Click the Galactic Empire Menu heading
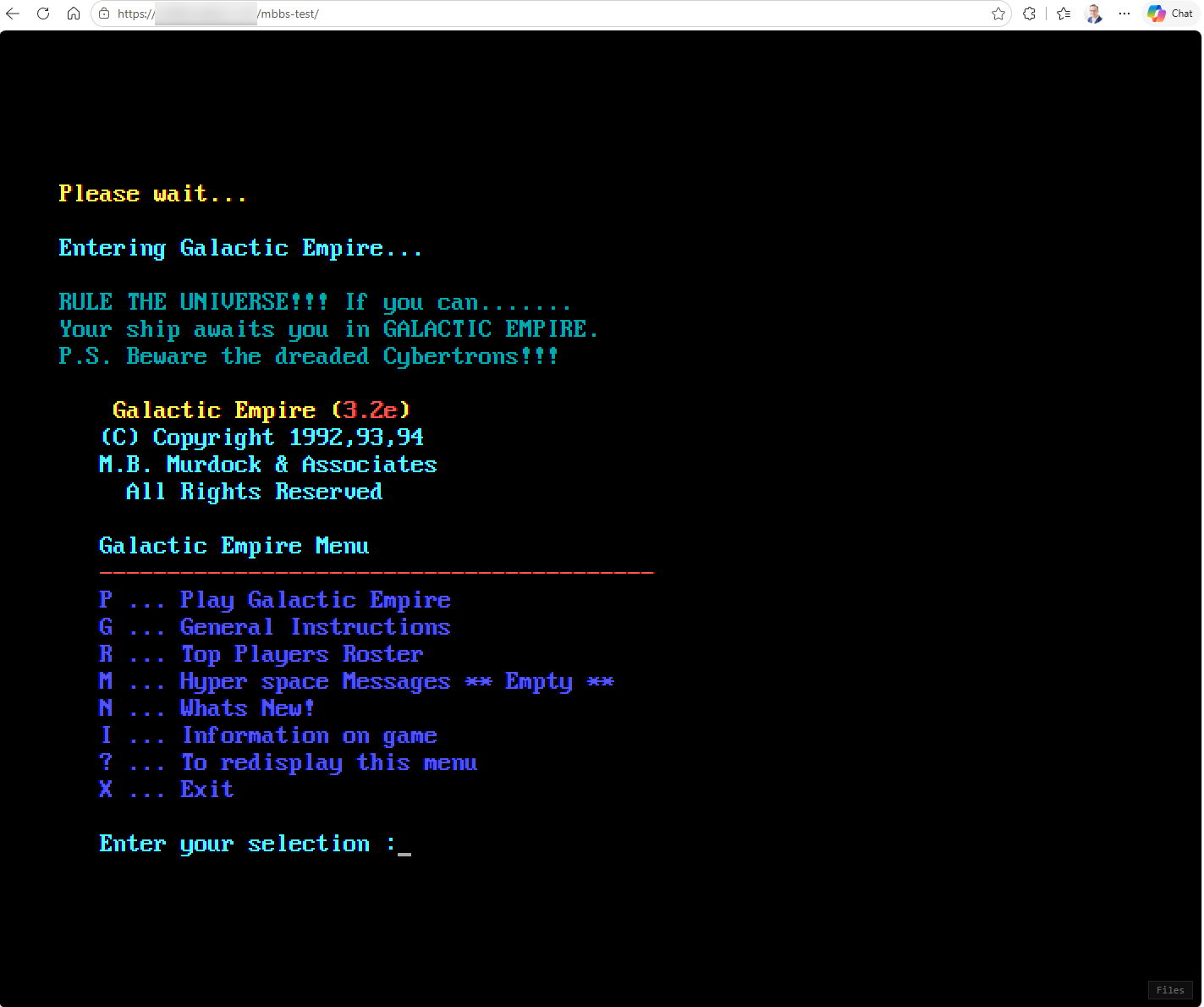Image resolution: width=1204 pixels, height=1007 pixels. (234, 546)
